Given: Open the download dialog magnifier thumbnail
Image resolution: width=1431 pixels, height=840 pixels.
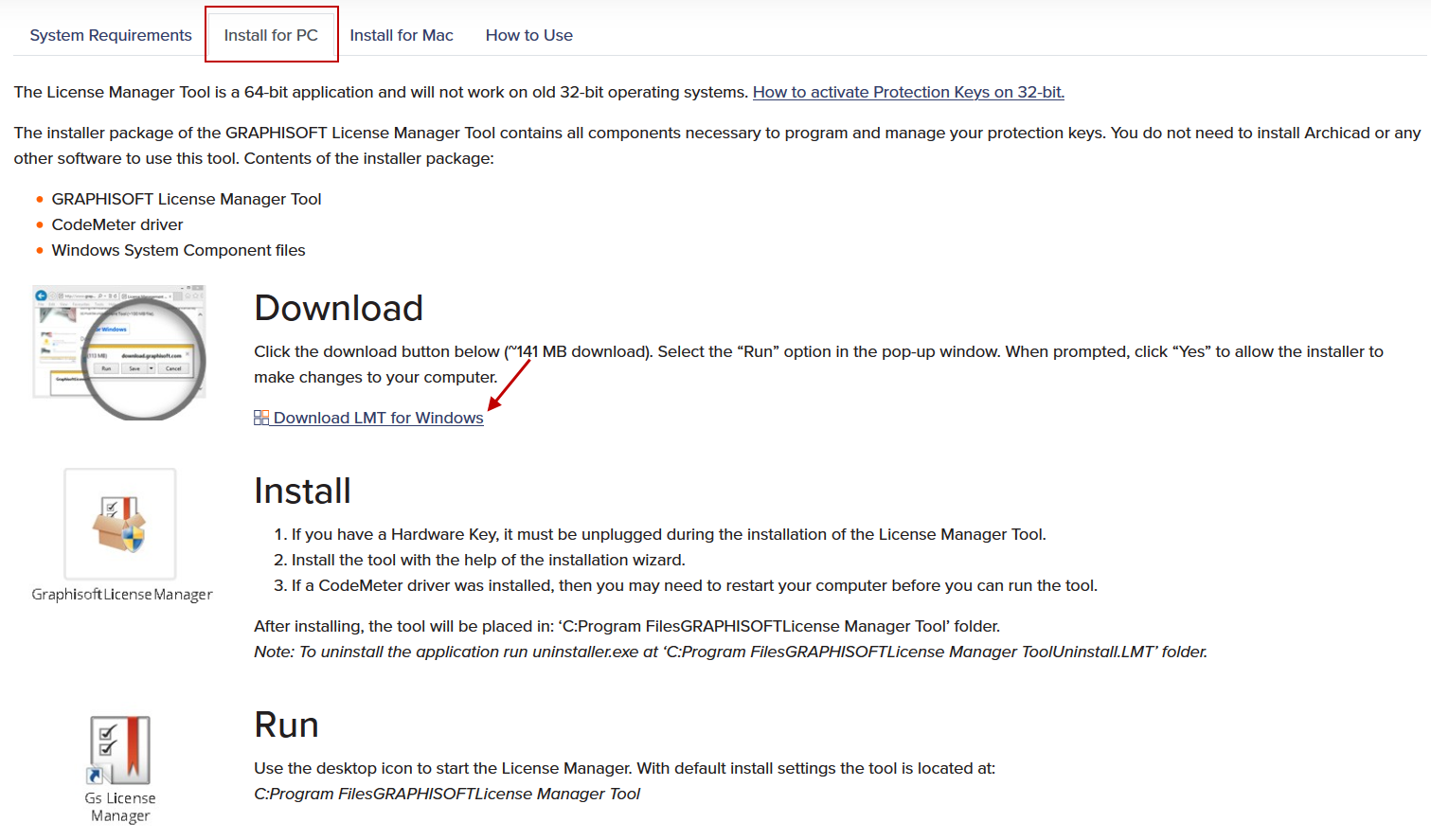Looking at the screenshot, I should click(119, 352).
